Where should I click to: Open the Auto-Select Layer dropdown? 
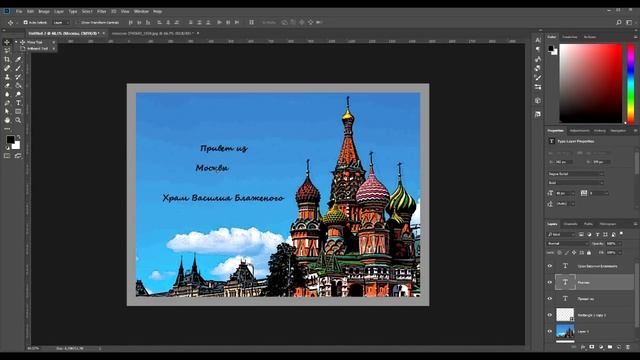click(x=61, y=22)
